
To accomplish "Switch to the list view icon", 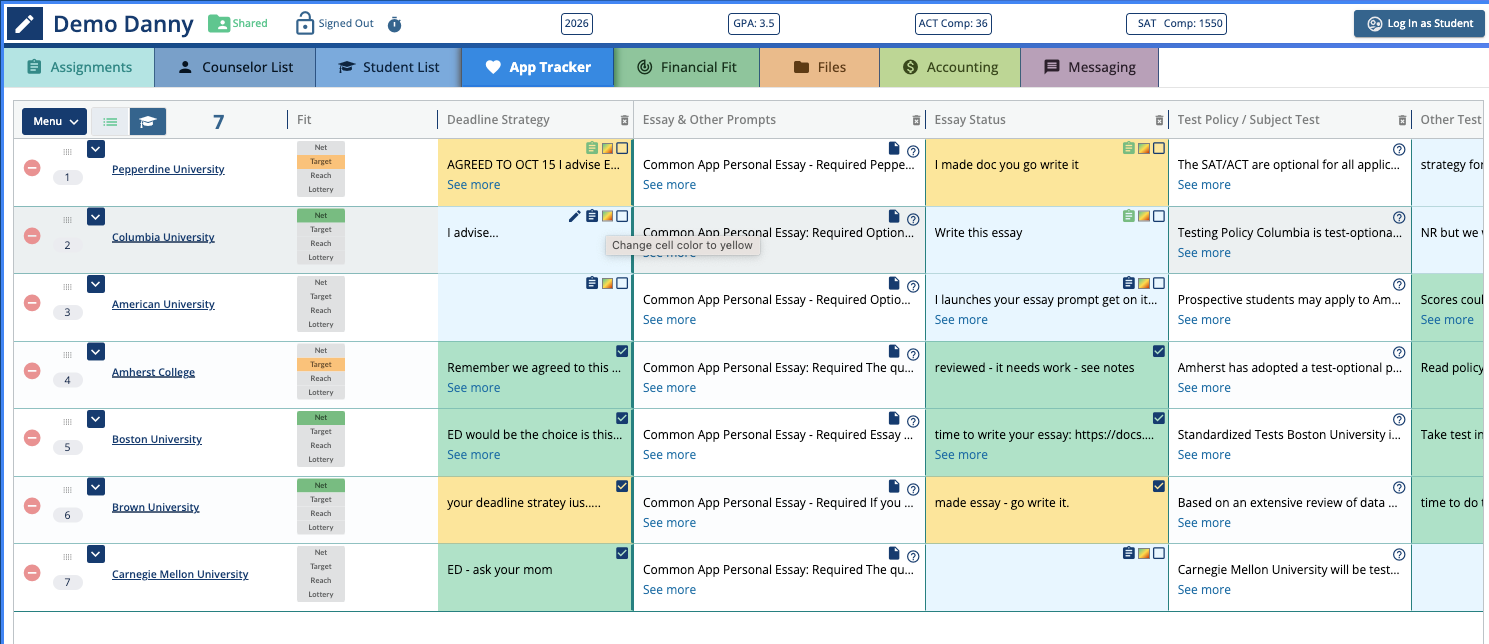I will tap(110, 122).
